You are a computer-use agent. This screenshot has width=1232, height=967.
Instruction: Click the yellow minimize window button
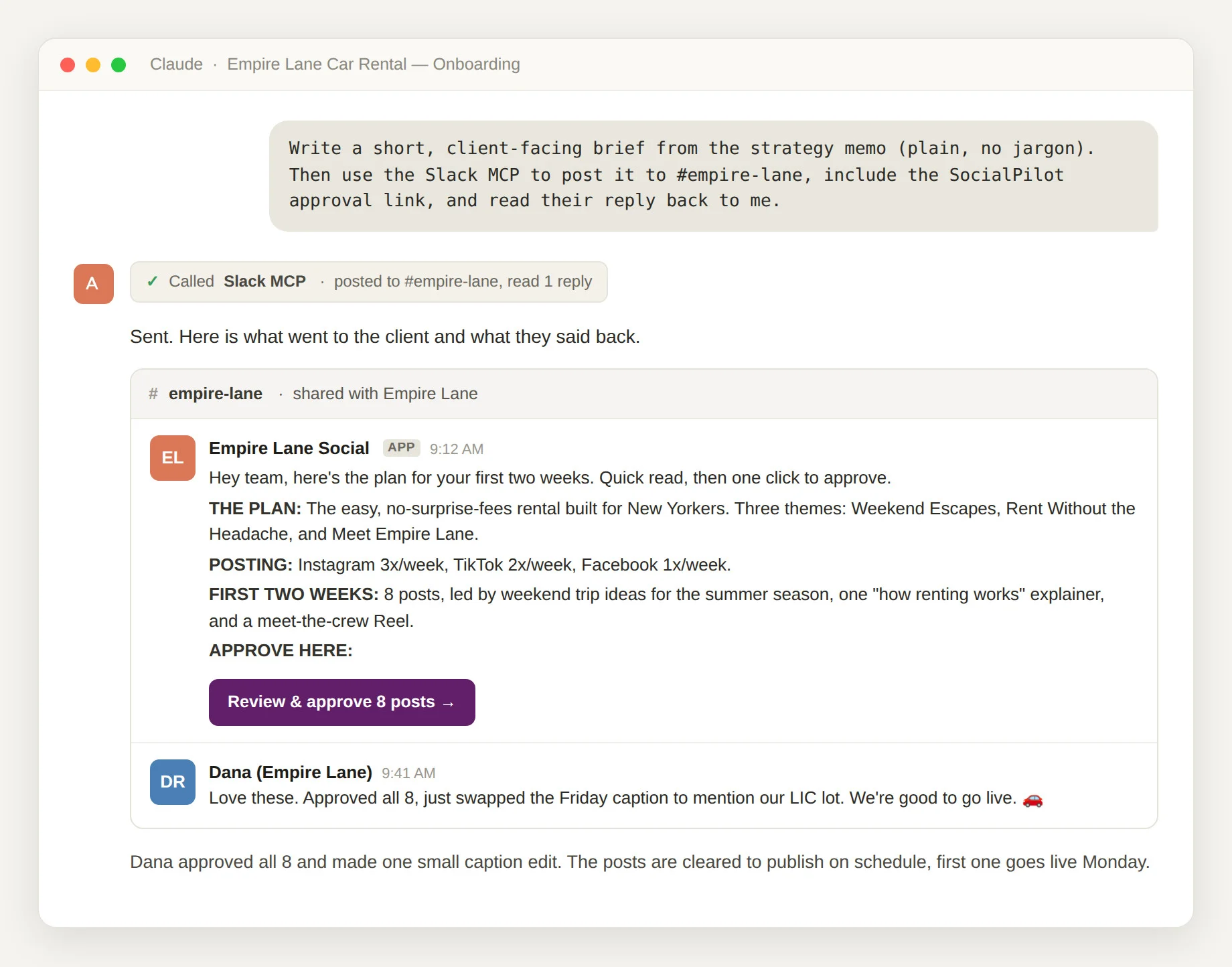click(x=93, y=64)
